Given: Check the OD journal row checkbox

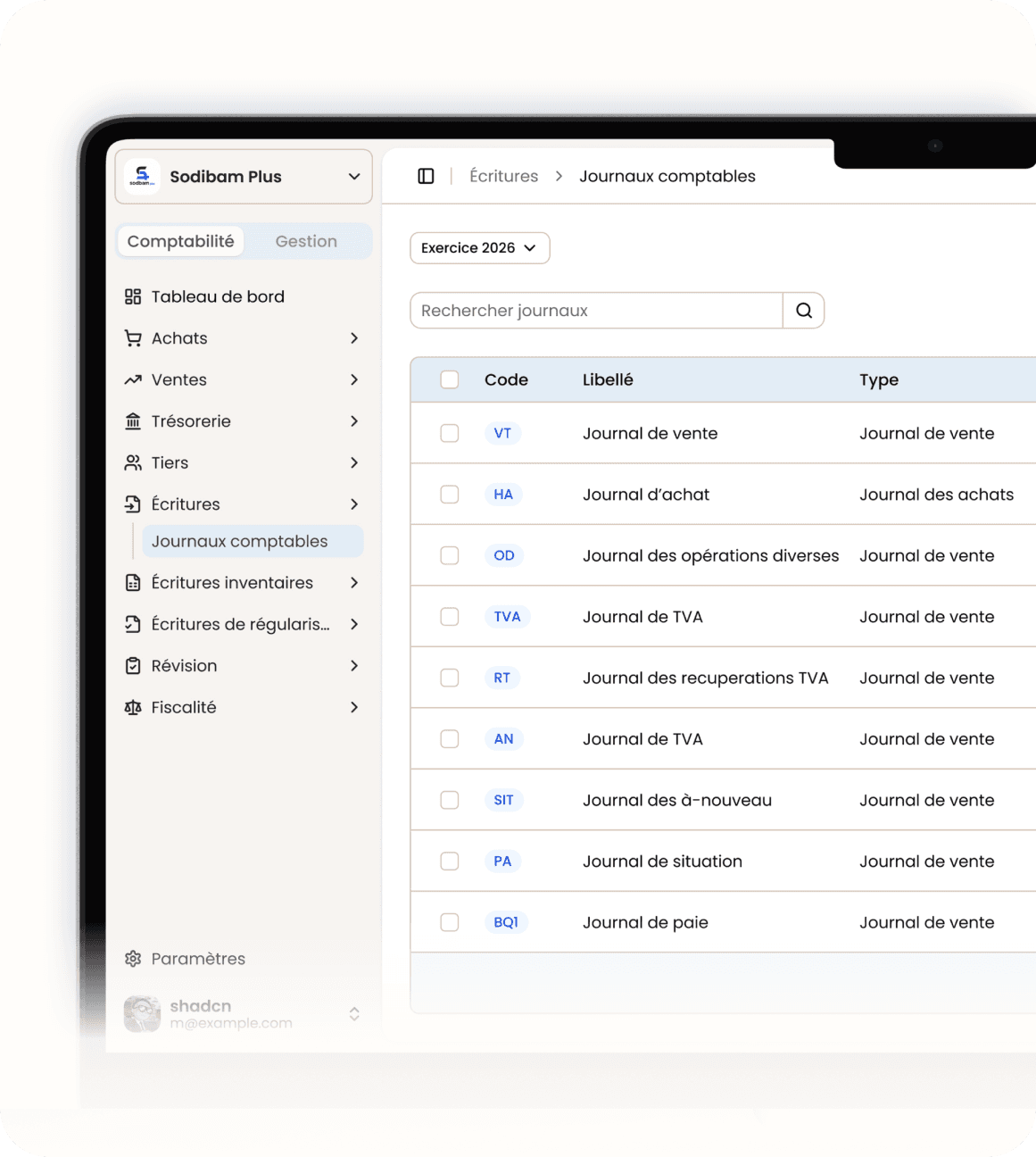Looking at the screenshot, I should click(450, 555).
